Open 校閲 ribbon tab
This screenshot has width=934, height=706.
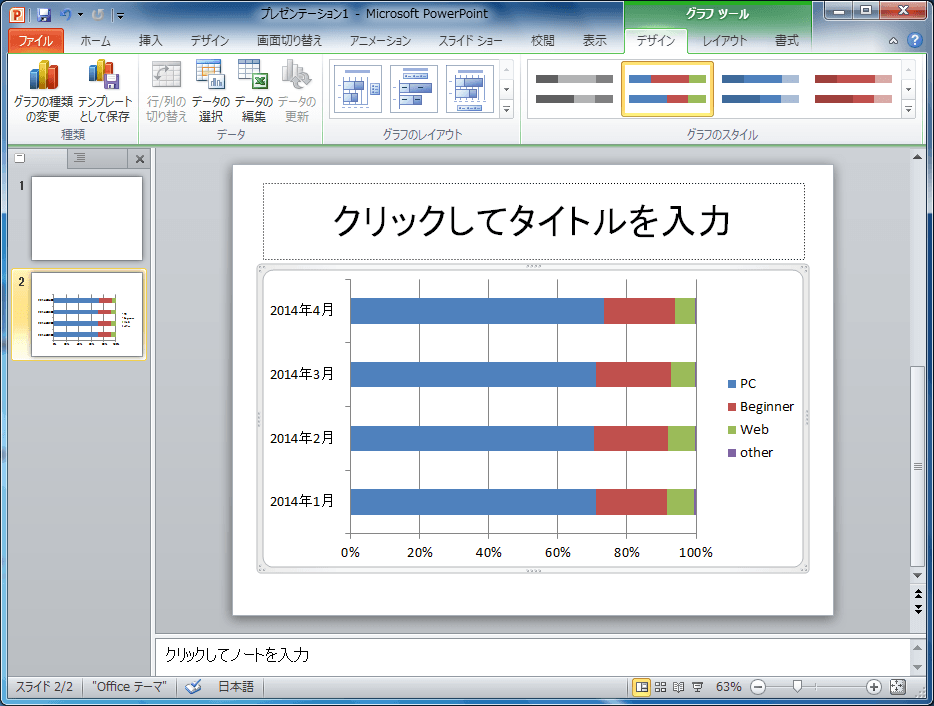click(543, 41)
